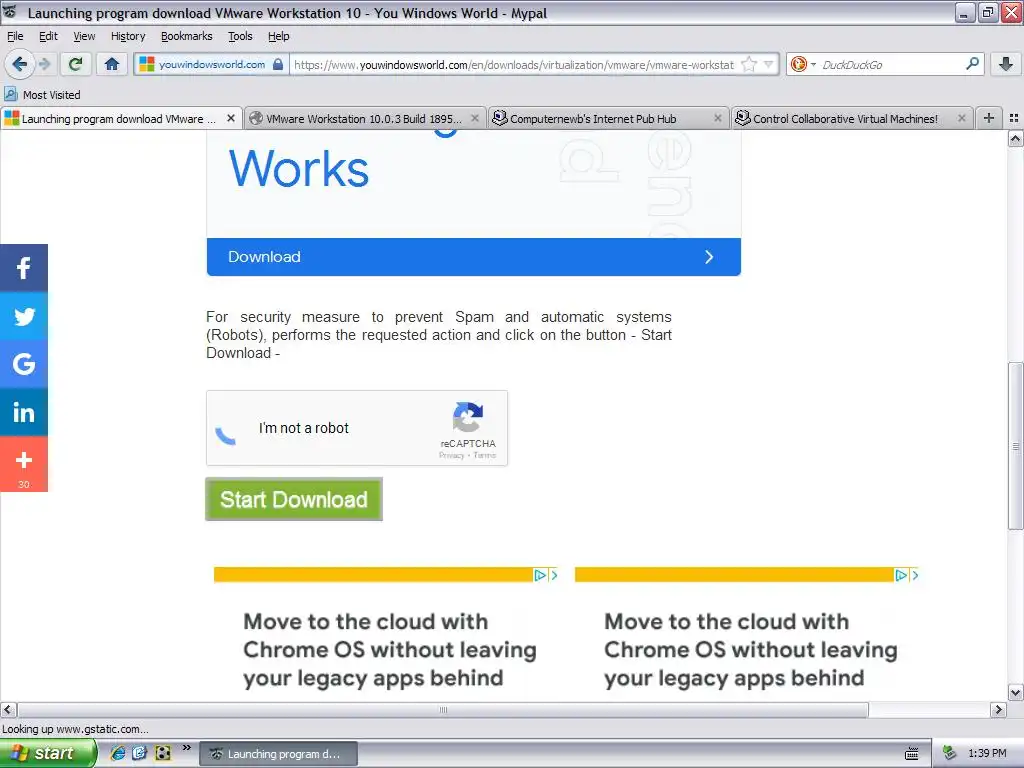The image size is (1024, 768).
Task: Bookmark this page with the star
Action: [749, 64]
